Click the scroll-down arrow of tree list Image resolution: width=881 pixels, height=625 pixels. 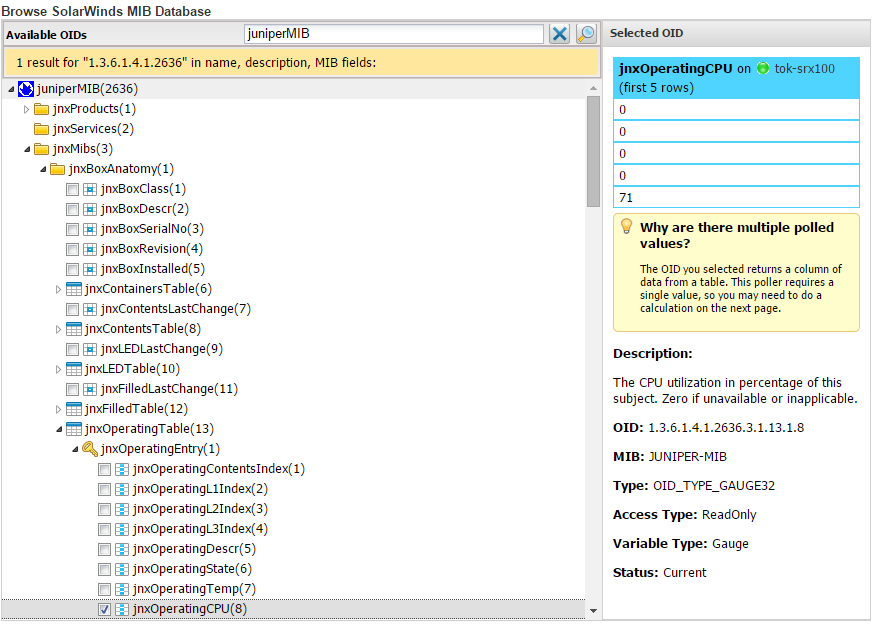tap(593, 611)
